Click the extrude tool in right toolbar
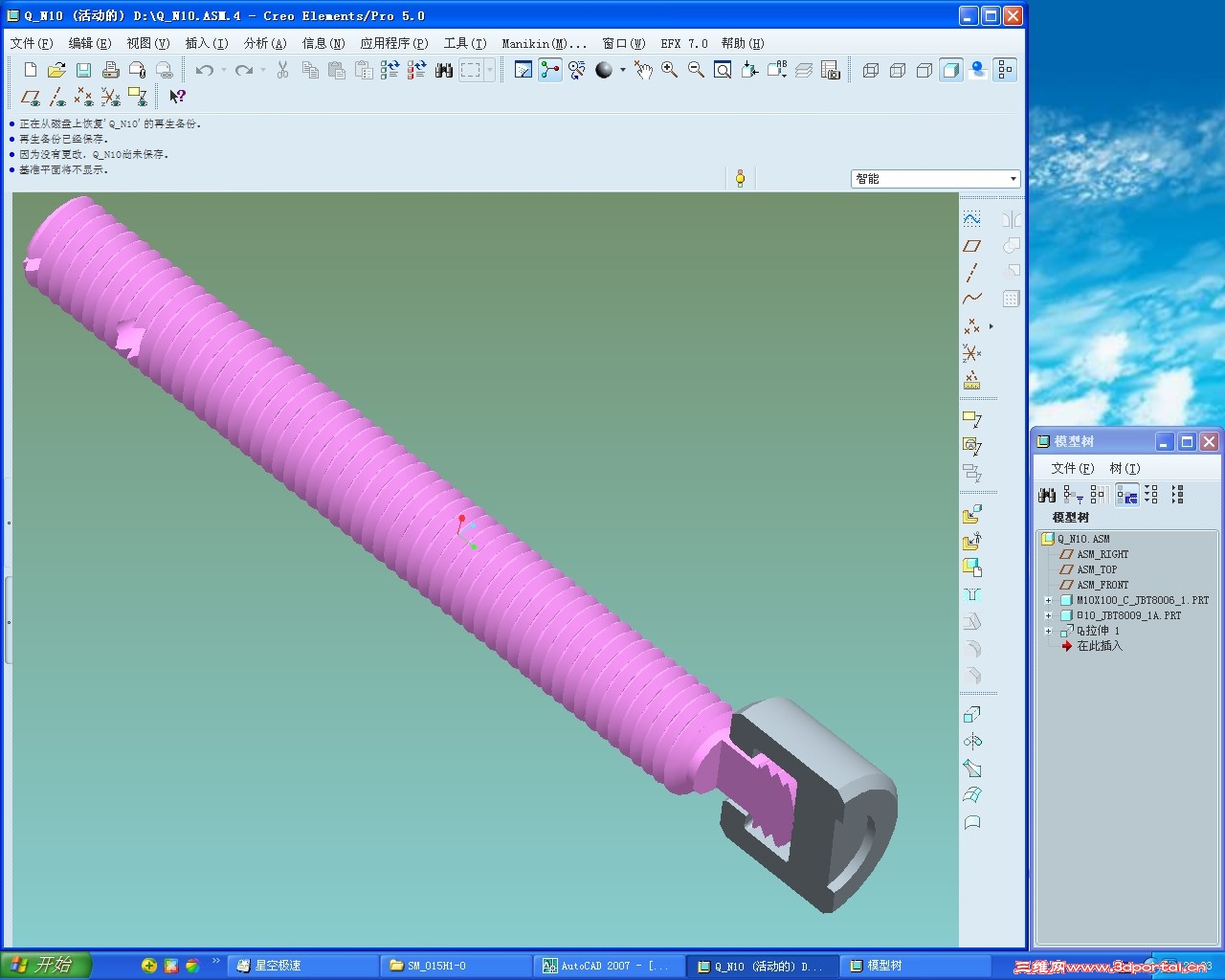1225x980 pixels. [x=971, y=715]
